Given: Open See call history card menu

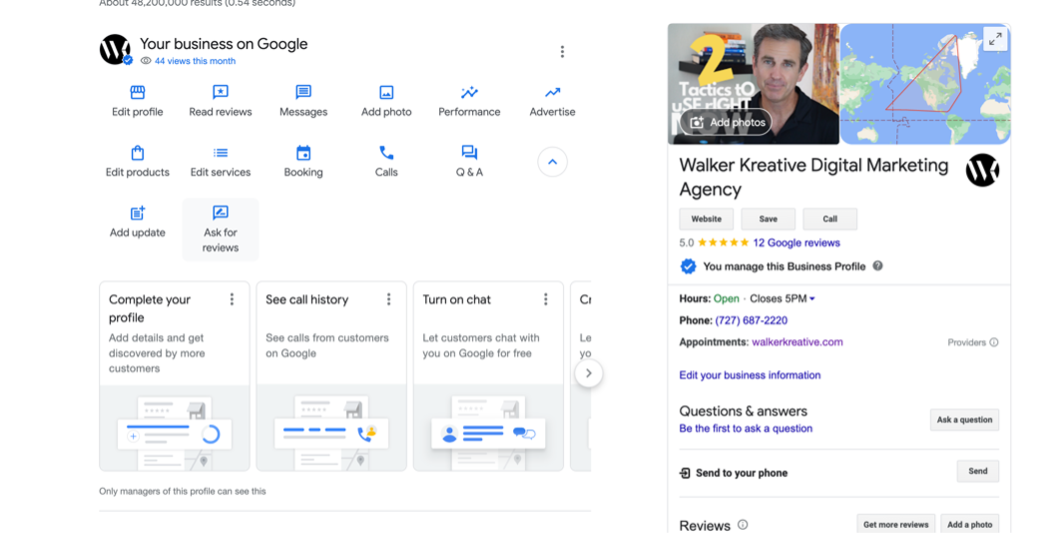Looking at the screenshot, I should click(389, 300).
